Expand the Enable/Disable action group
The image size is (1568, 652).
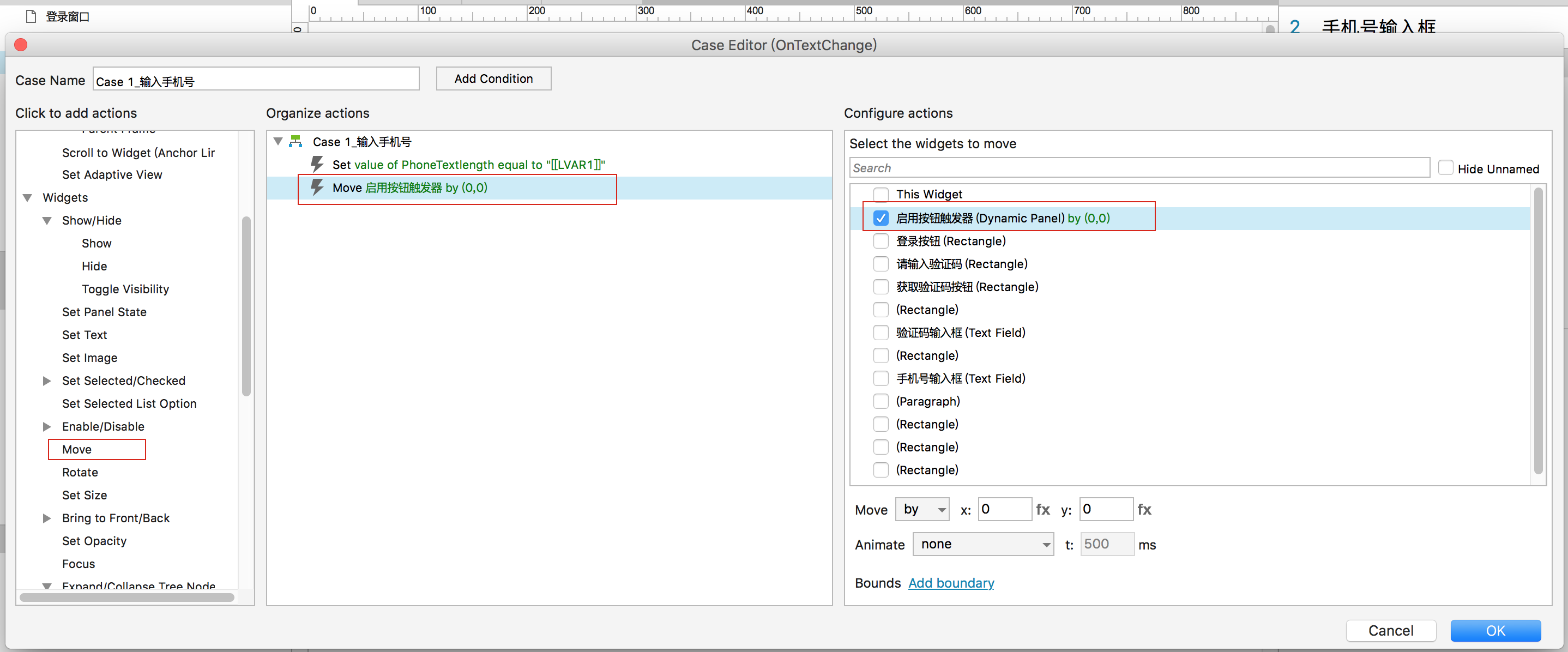click(47, 427)
